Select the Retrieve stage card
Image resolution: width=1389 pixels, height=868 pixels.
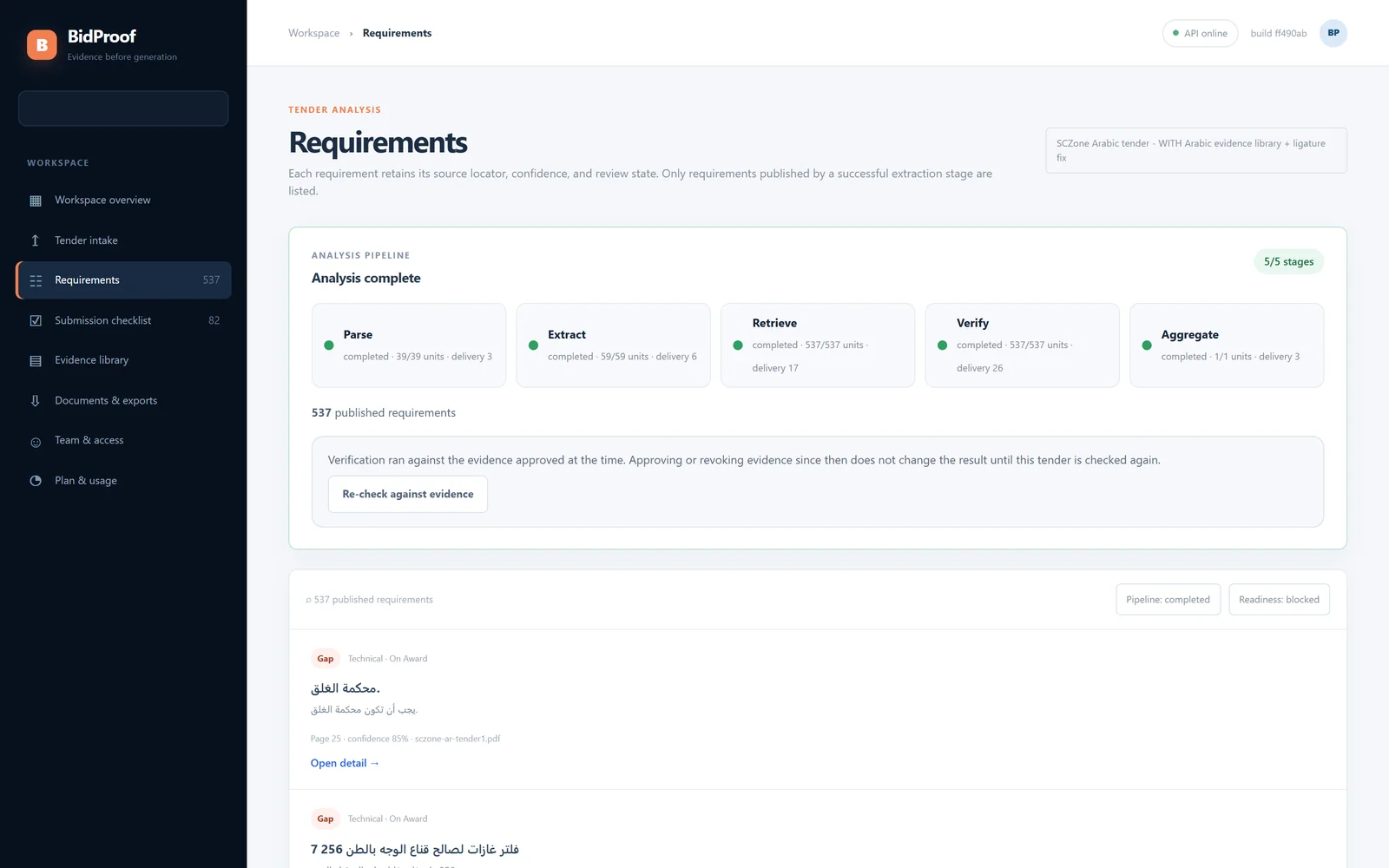(818, 345)
